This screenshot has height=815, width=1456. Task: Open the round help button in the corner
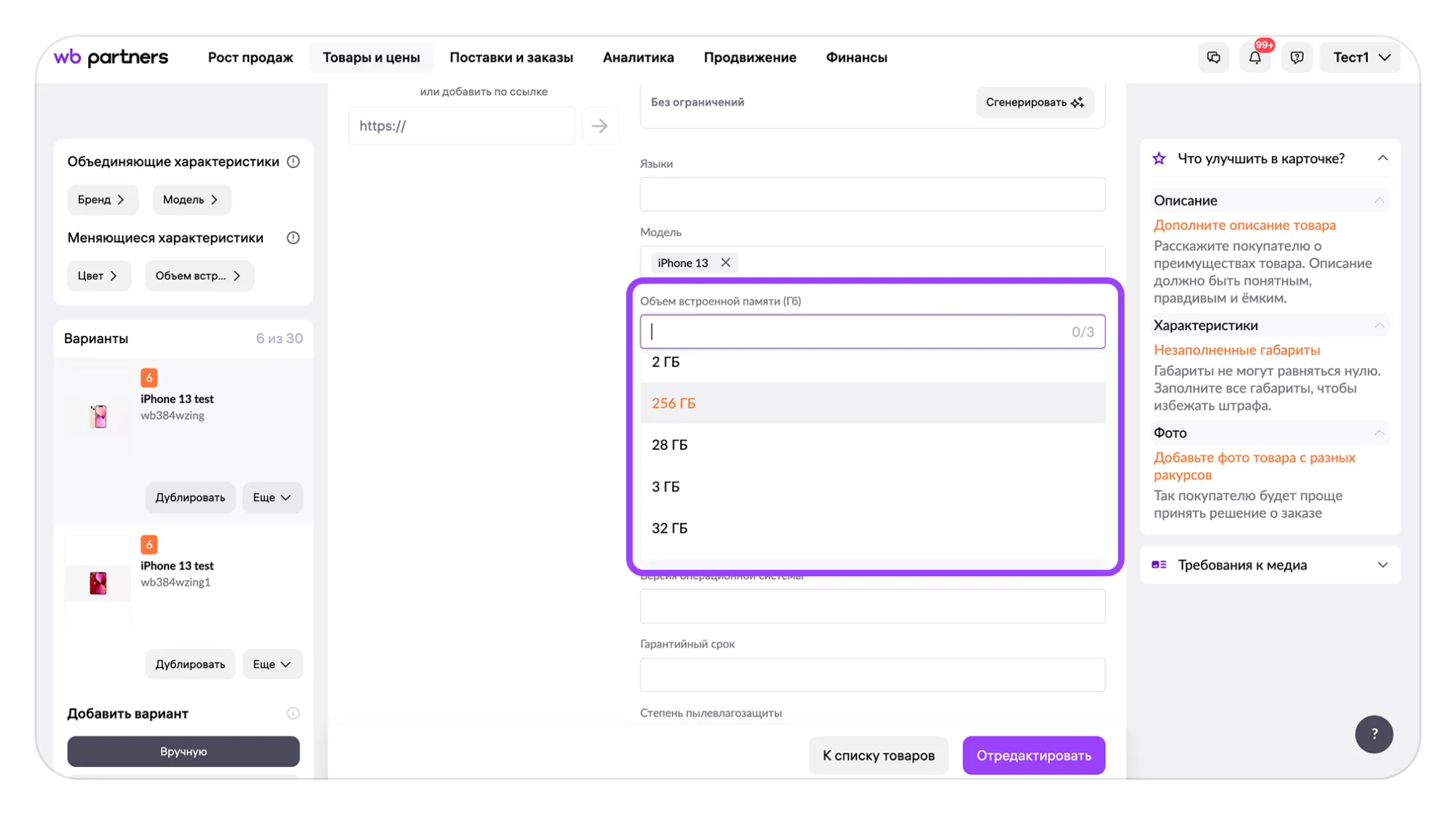pyautogui.click(x=1373, y=733)
